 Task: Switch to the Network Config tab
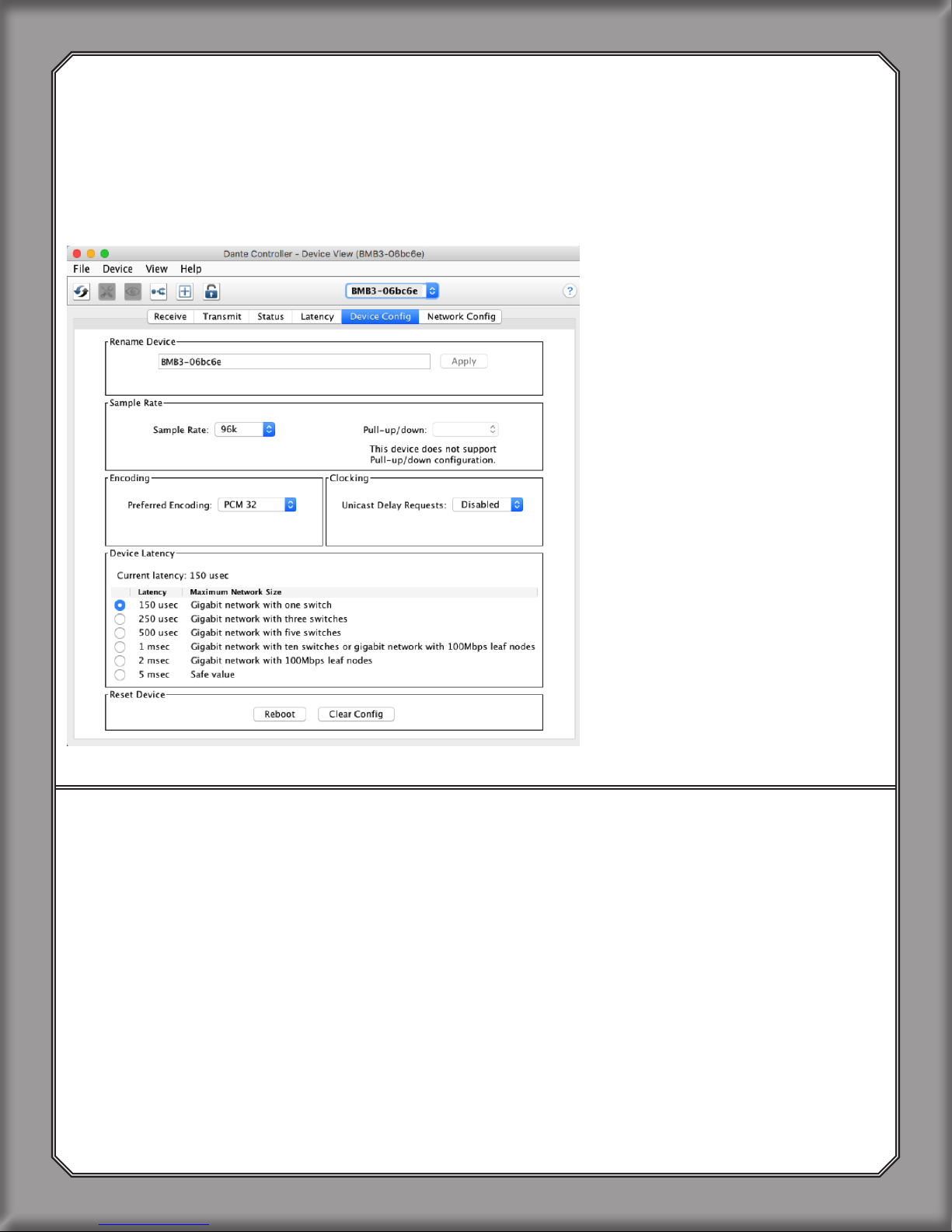(x=461, y=316)
